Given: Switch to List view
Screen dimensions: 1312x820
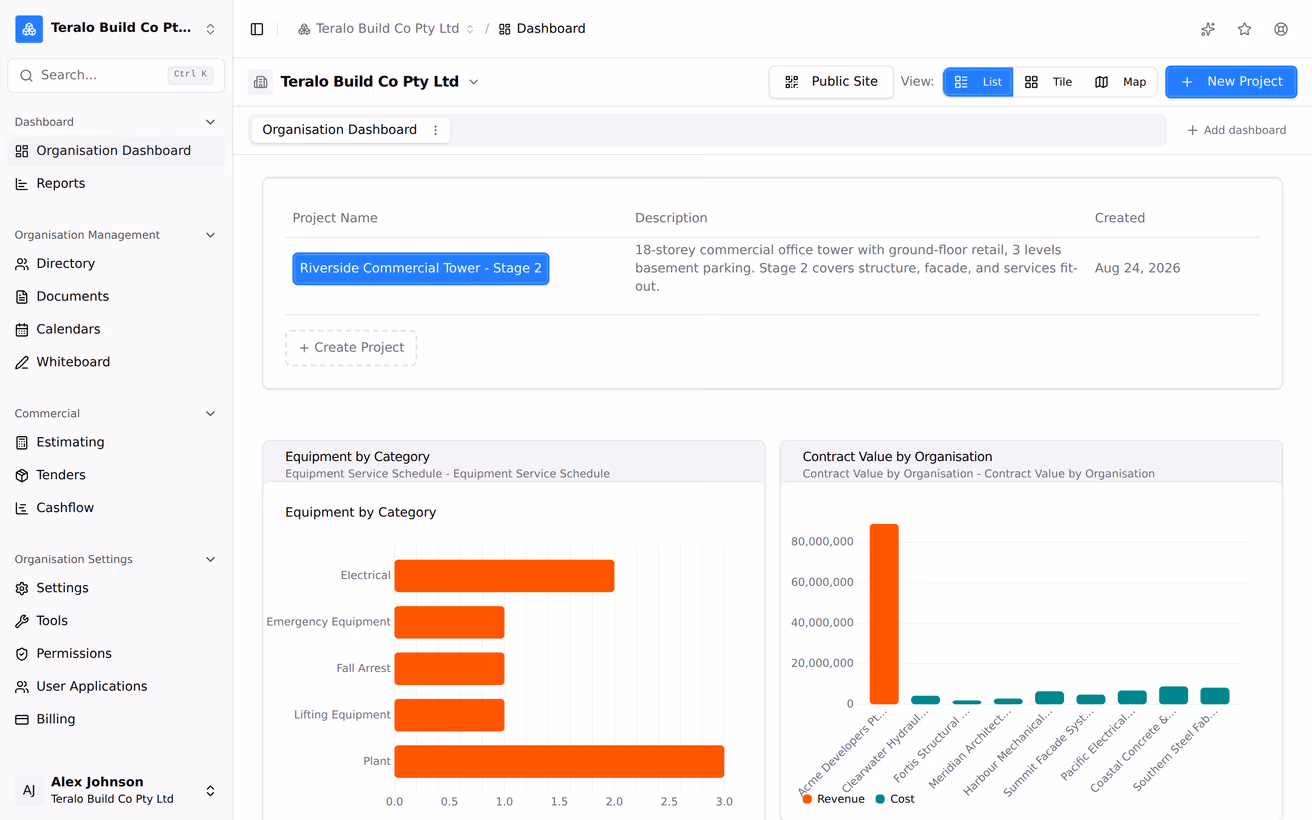Looking at the screenshot, I should point(978,82).
